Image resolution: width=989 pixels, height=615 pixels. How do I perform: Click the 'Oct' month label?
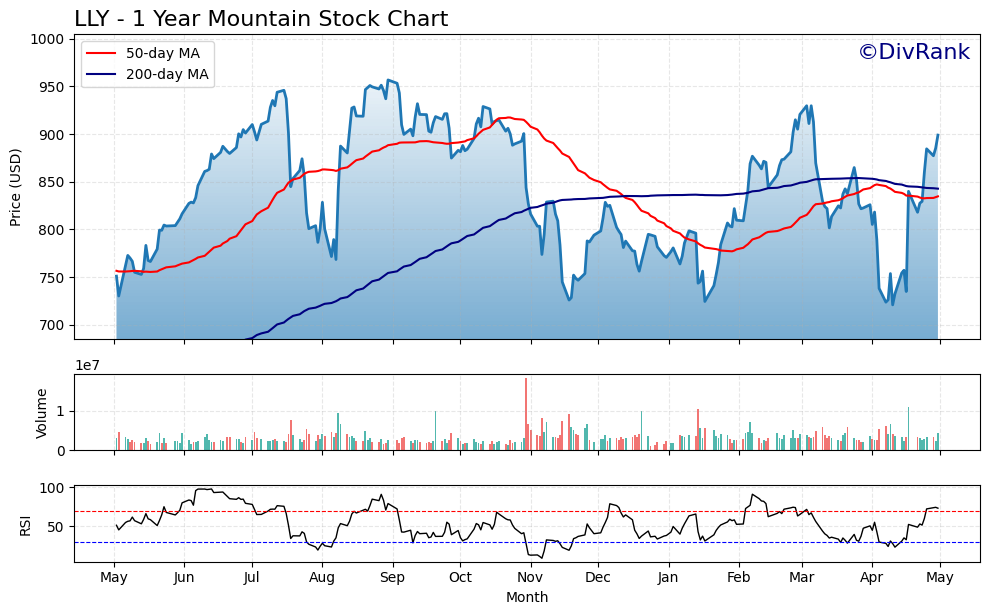(460, 578)
